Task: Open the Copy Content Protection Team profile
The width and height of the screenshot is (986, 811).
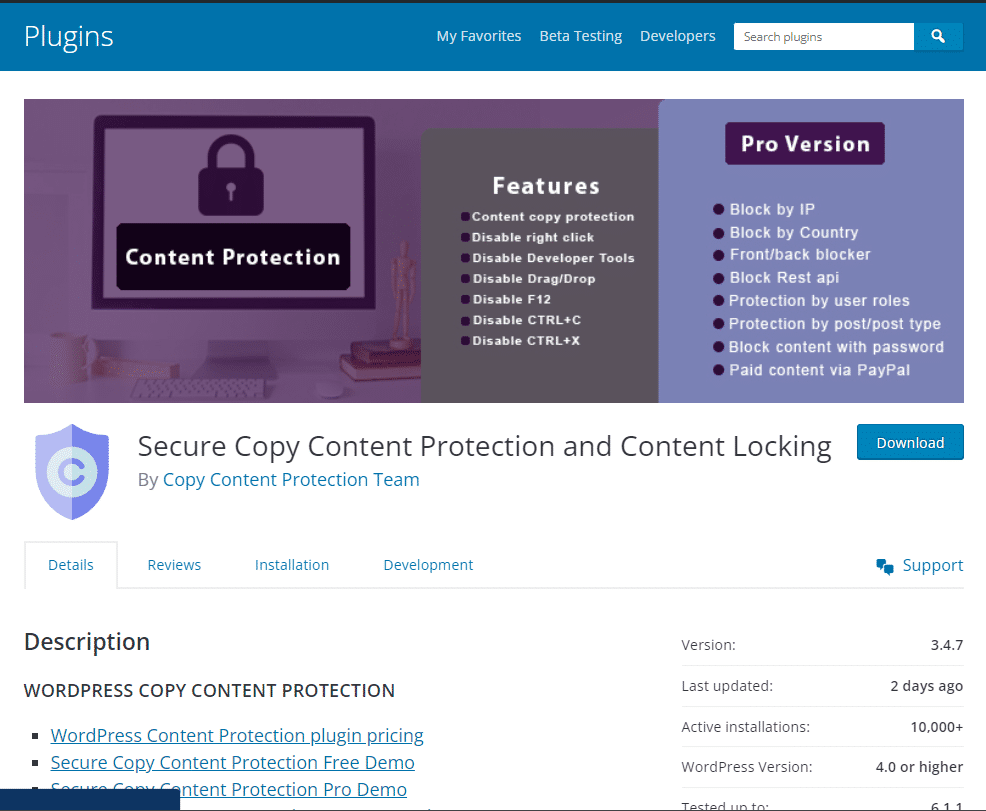Action: (x=290, y=479)
